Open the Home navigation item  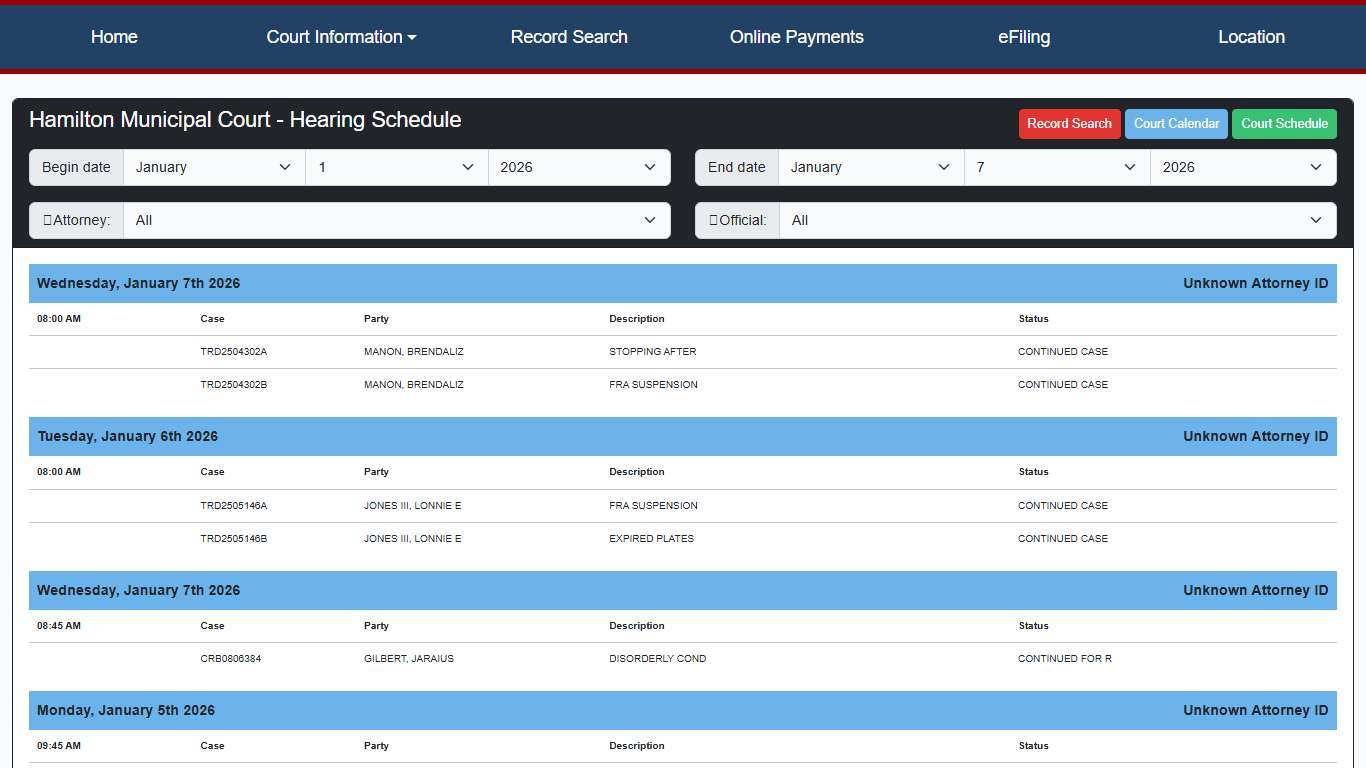(x=114, y=37)
